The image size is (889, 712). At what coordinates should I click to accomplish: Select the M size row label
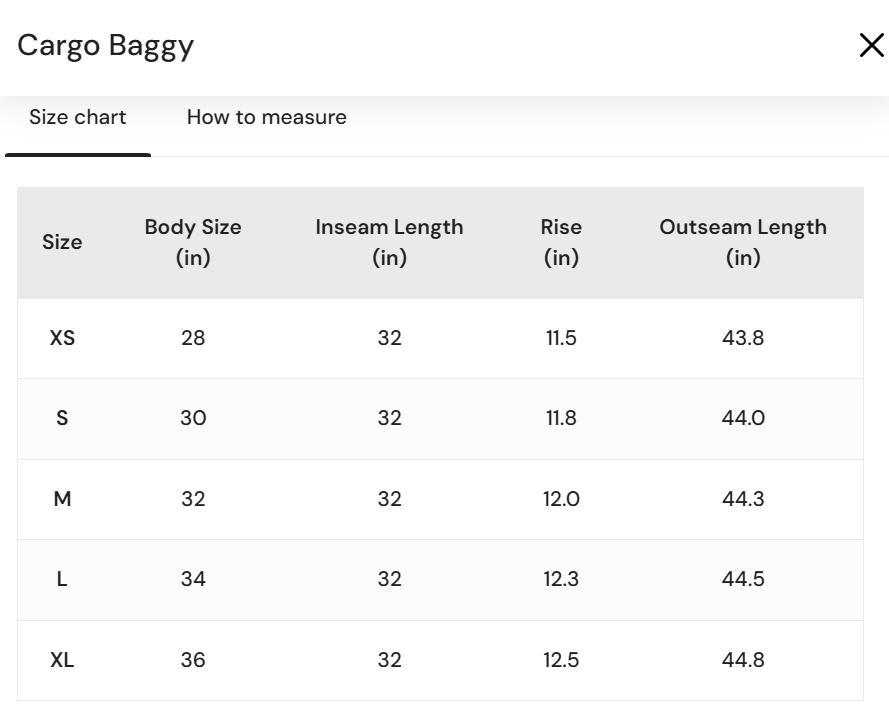pyautogui.click(x=62, y=499)
